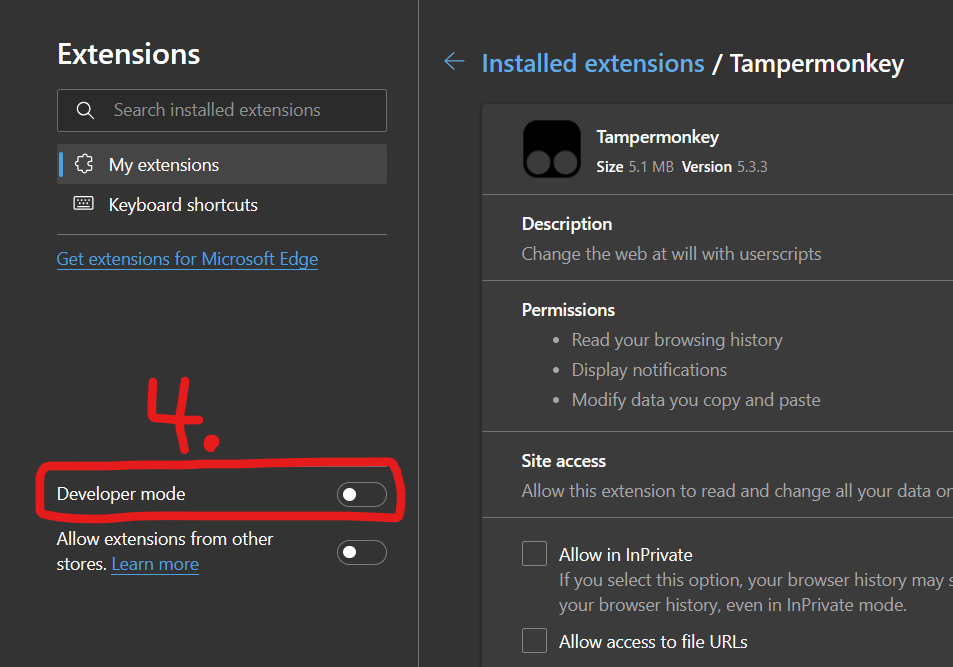Return to Installed extensions via breadcrumb
Image resolution: width=953 pixels, height=667 pixels.
point(592,62)
